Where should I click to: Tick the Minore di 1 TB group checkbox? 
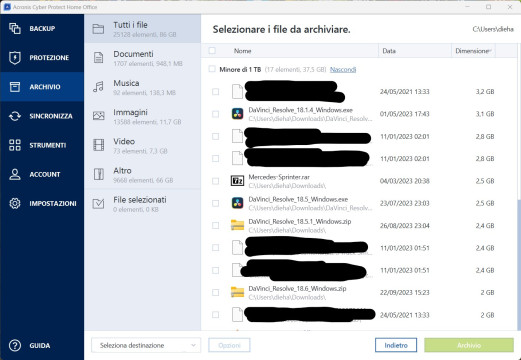(x=212, y=69)
